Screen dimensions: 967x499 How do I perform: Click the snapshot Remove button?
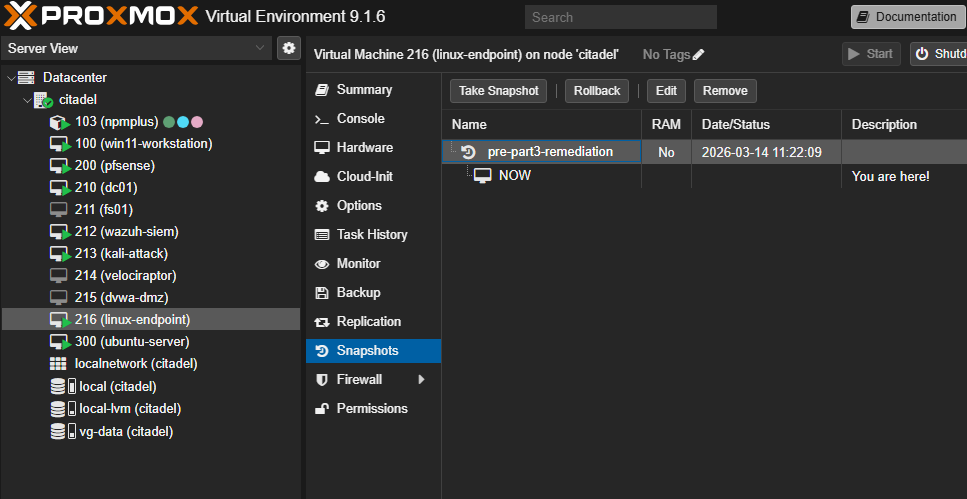click(725, 91)
